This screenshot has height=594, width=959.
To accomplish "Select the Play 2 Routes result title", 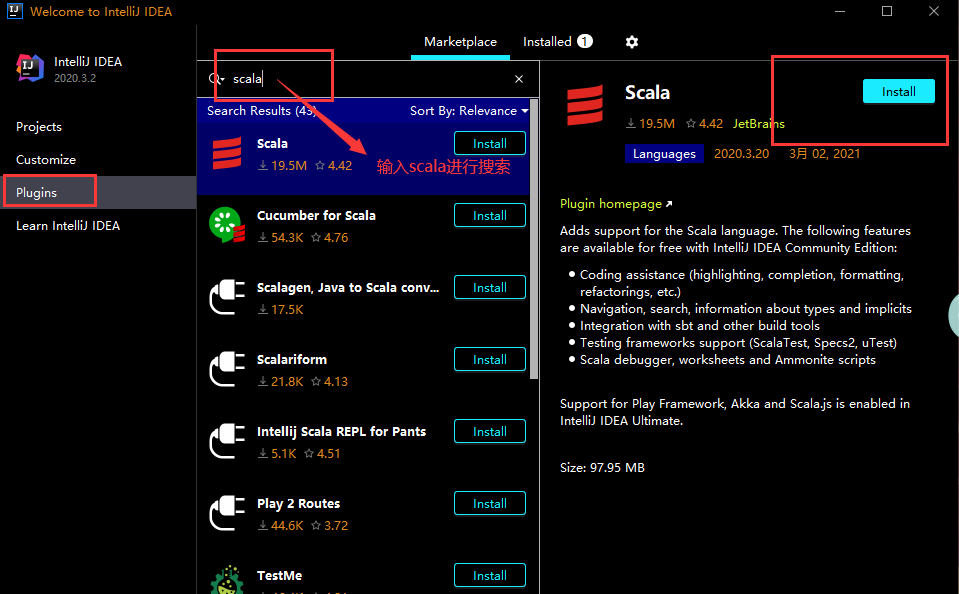I will tap(298, 503).
